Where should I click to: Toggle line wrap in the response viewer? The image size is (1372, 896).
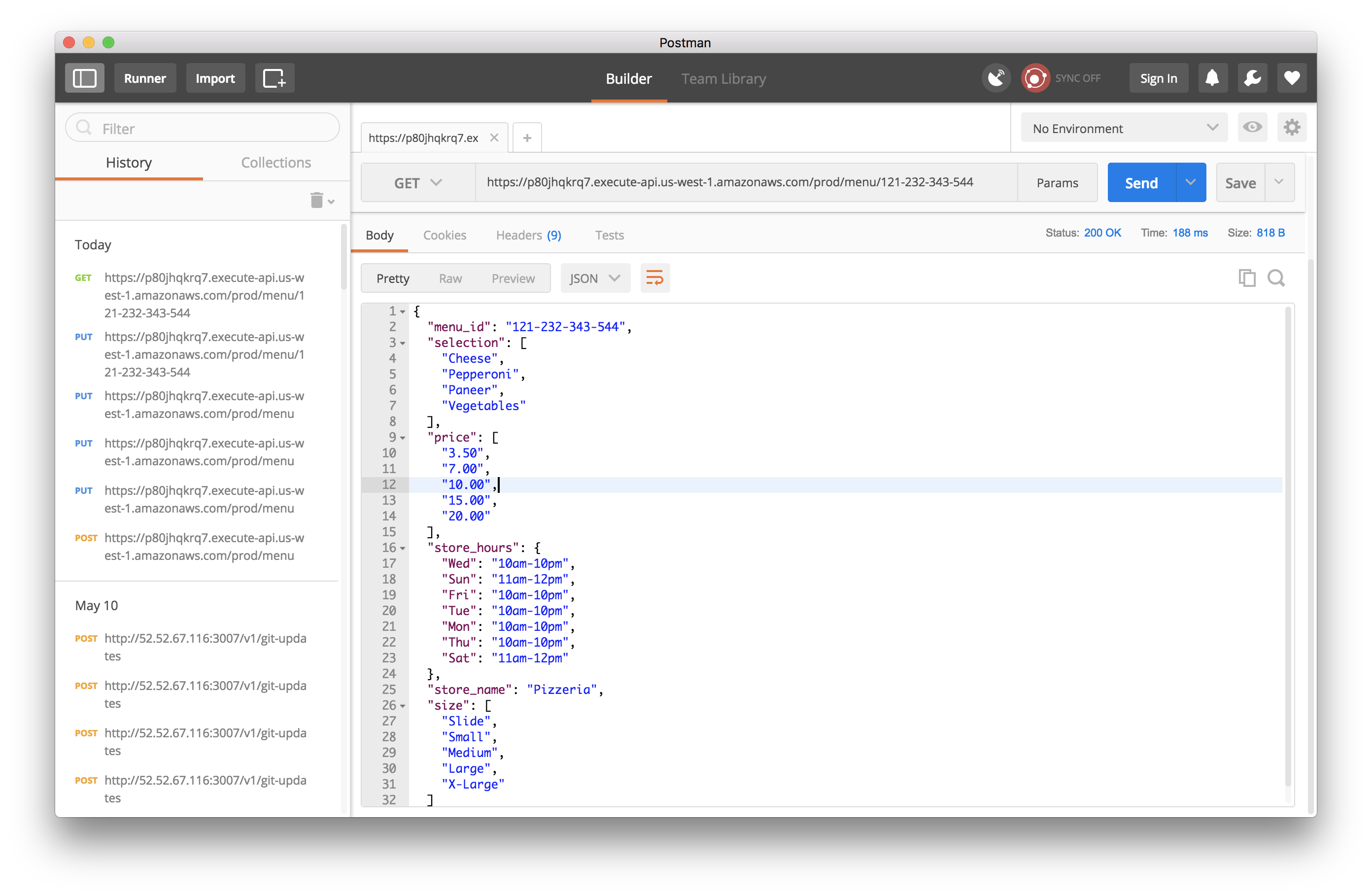655,278
